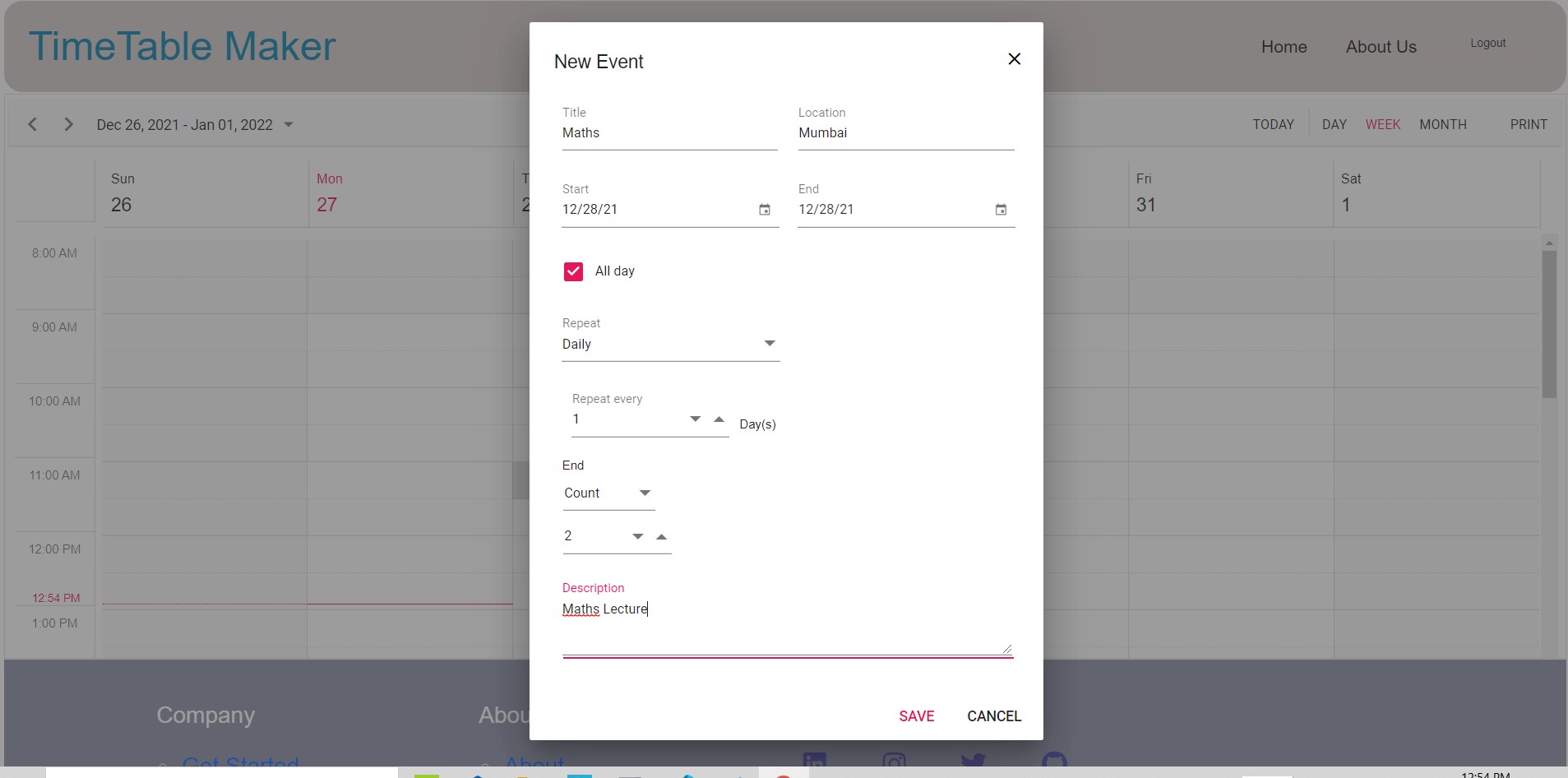1568x778 pixels.
Task: Click the Start date field
Action: pyautogui.click(x=658, y=210)
